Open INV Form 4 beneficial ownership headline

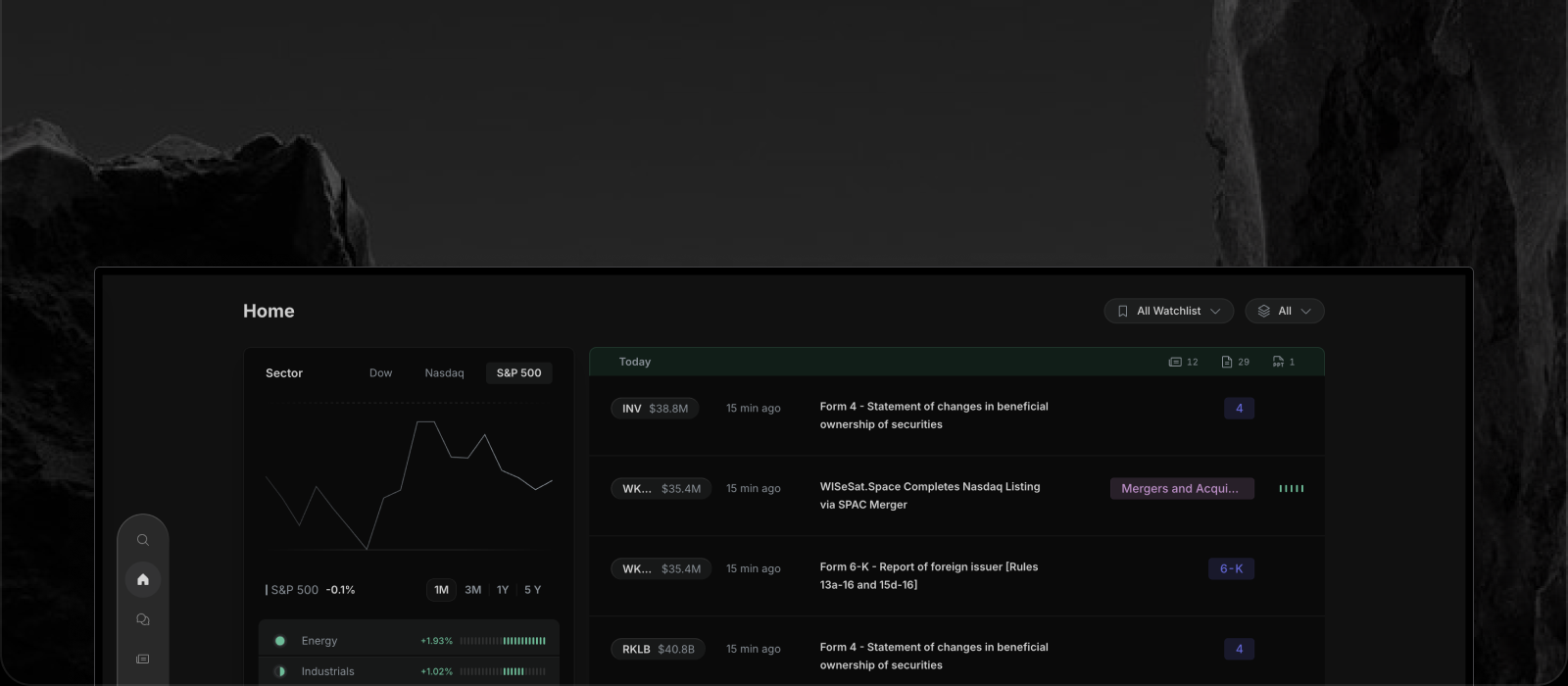(x=934, y=416)
